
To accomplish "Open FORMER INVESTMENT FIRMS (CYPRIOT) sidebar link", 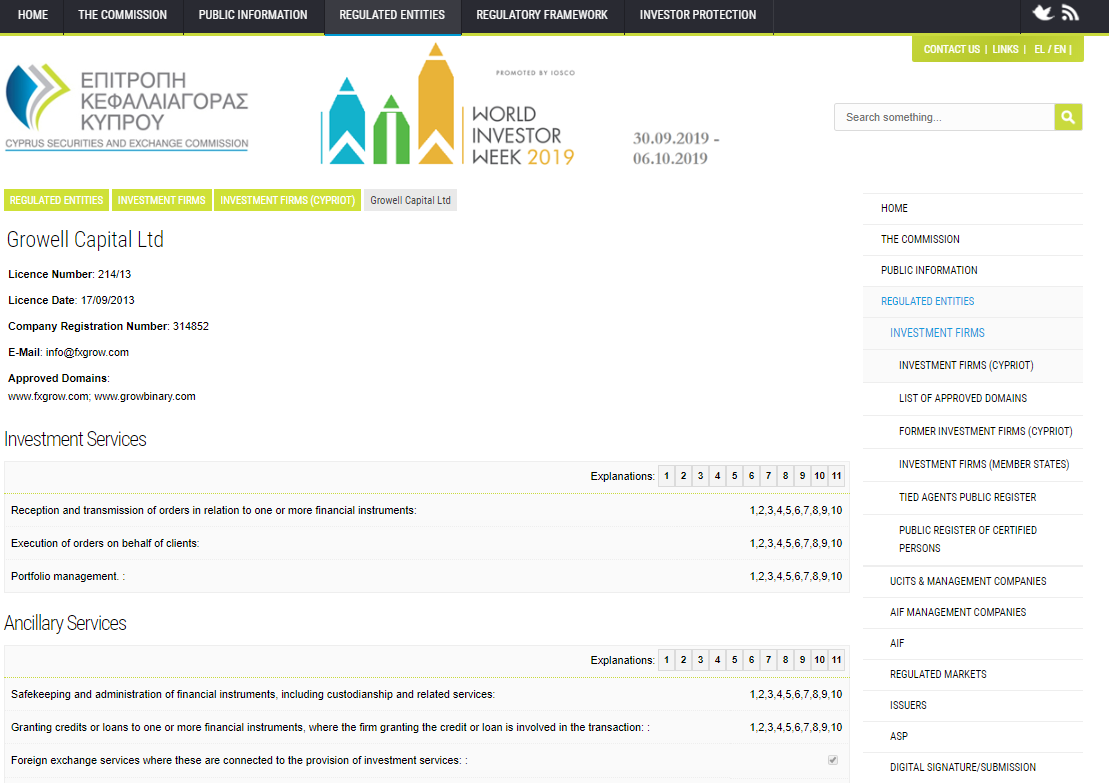I will coord(972,431).
